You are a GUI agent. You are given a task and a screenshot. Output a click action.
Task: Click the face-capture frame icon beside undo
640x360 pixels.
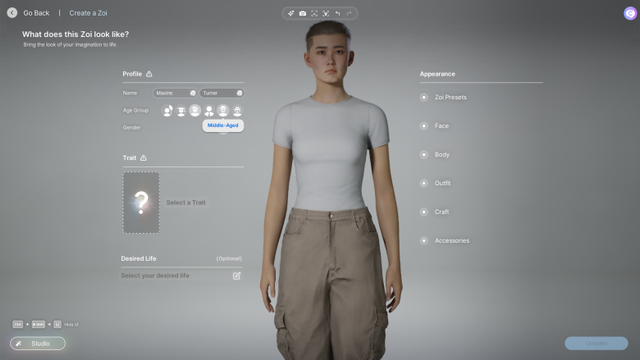(326, 13)
